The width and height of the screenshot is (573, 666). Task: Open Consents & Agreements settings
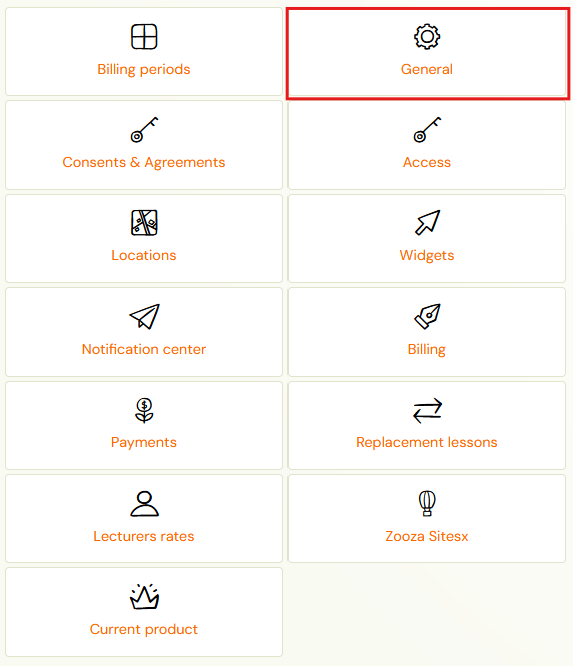pyautogui.click(x=144, y=162)
